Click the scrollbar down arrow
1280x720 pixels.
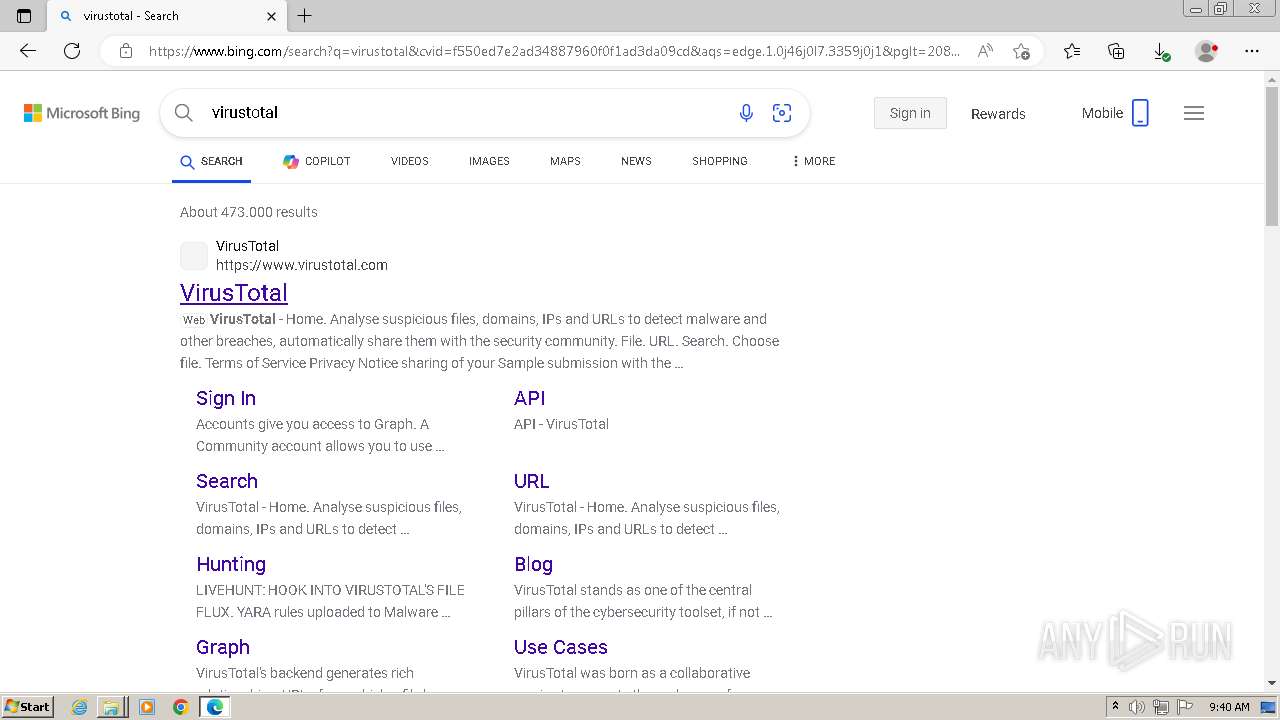(x=1272, y=683)
